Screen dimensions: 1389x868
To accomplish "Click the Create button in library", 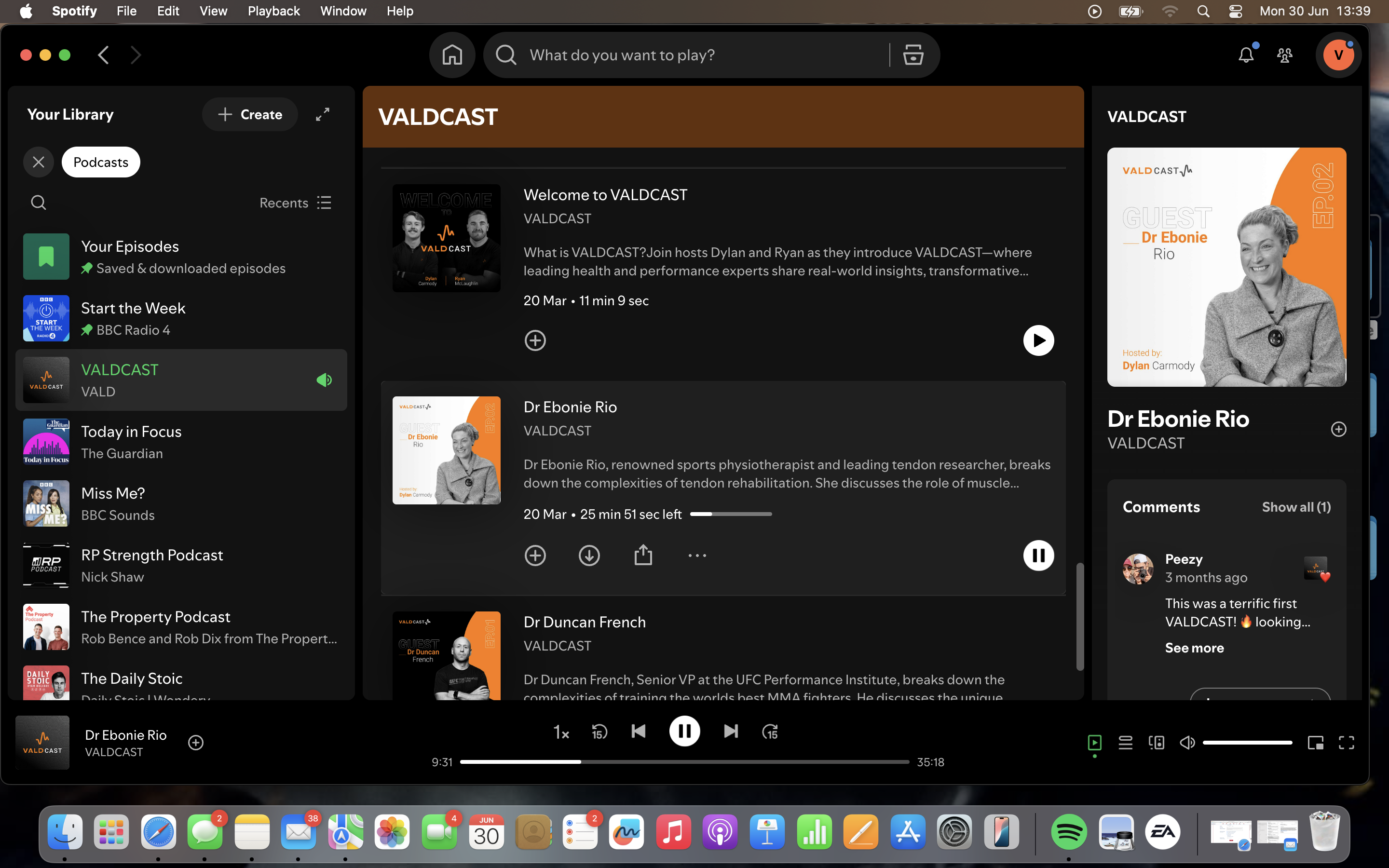I will [x=250, y=114].
